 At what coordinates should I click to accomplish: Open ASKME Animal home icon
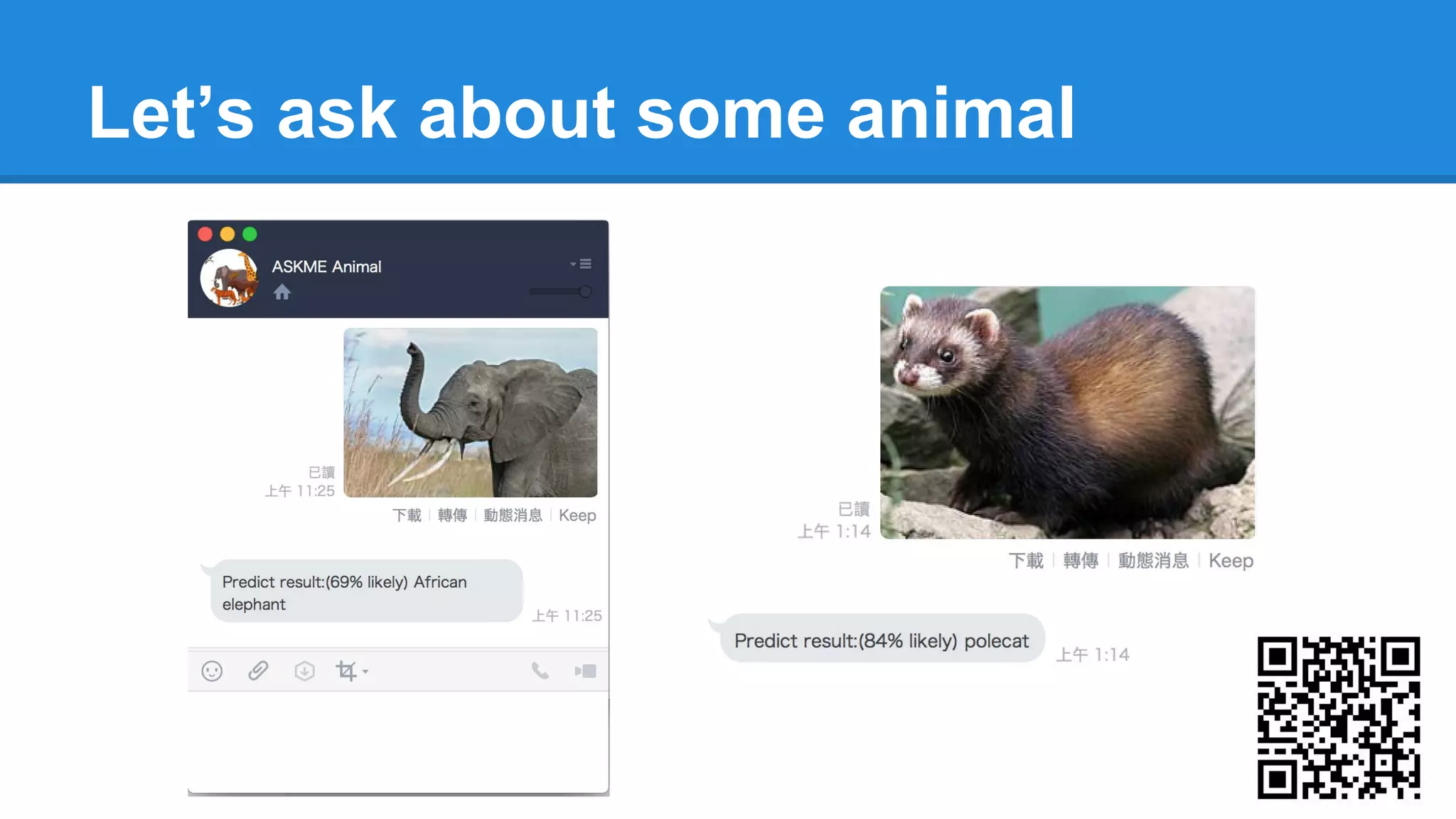tap(282, 292)
